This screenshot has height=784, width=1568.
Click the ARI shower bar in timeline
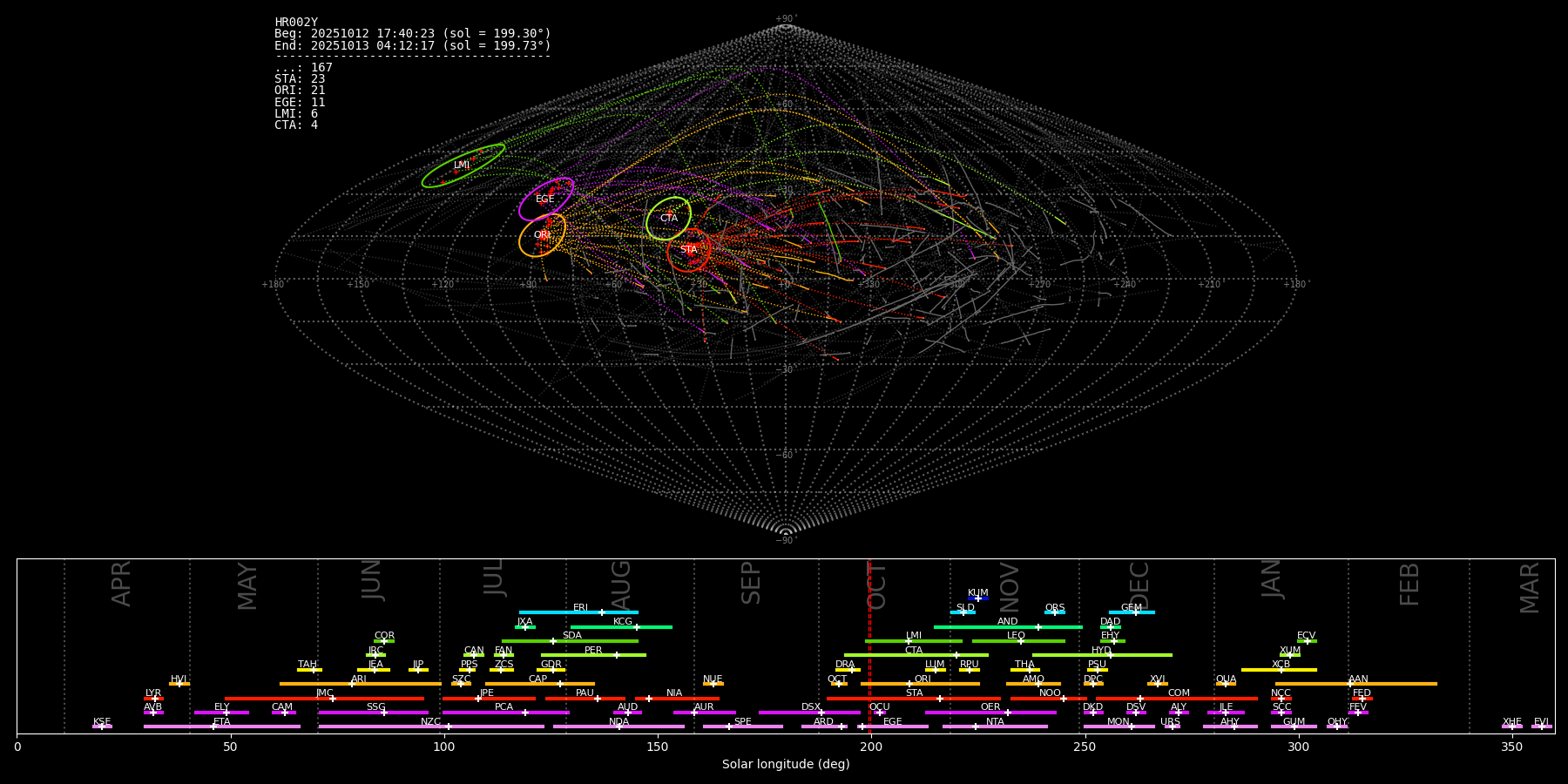[361, 684]
